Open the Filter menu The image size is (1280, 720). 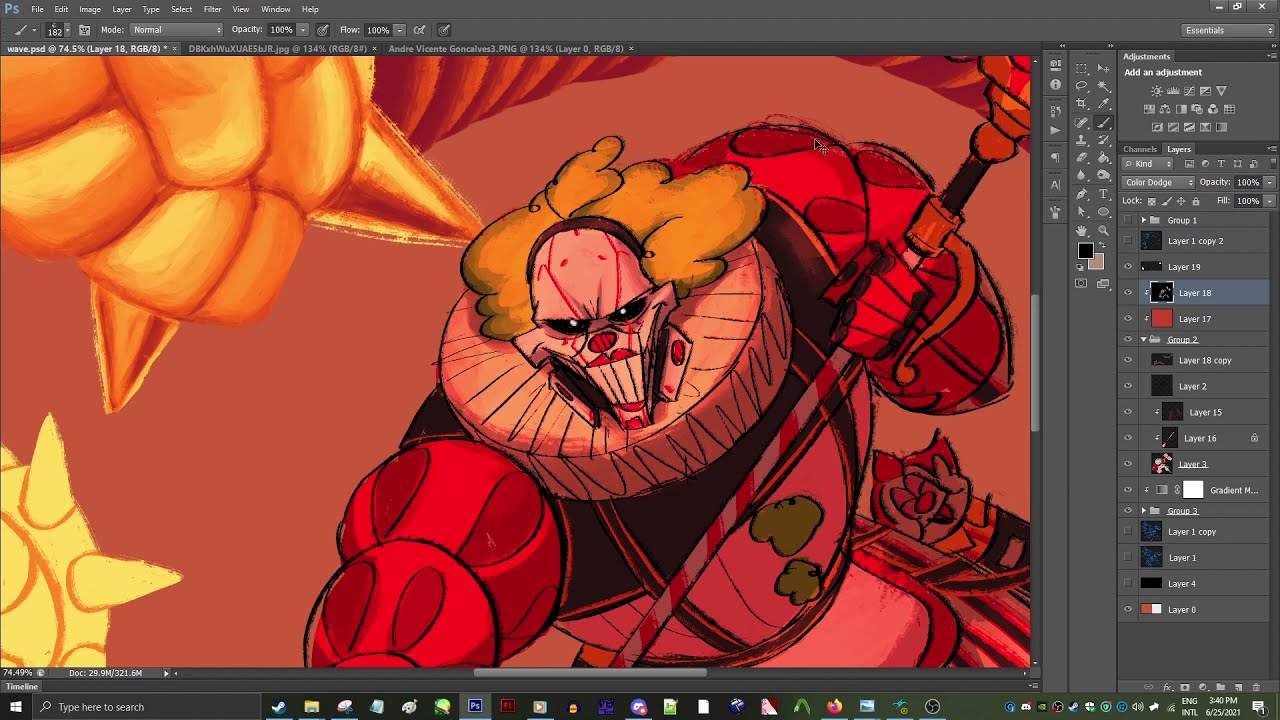[x=212, y=9]
